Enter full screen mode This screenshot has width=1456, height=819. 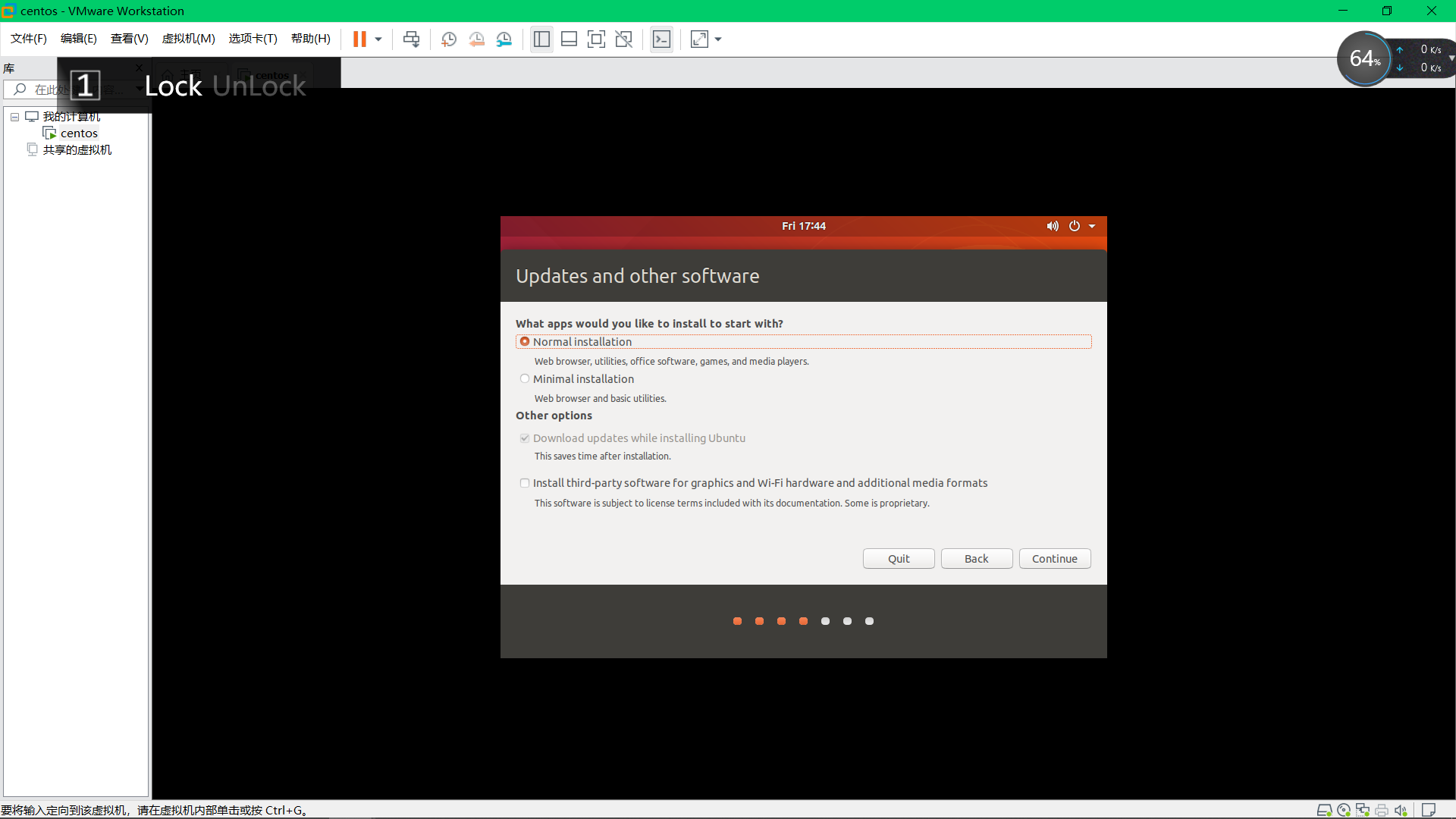597,39
